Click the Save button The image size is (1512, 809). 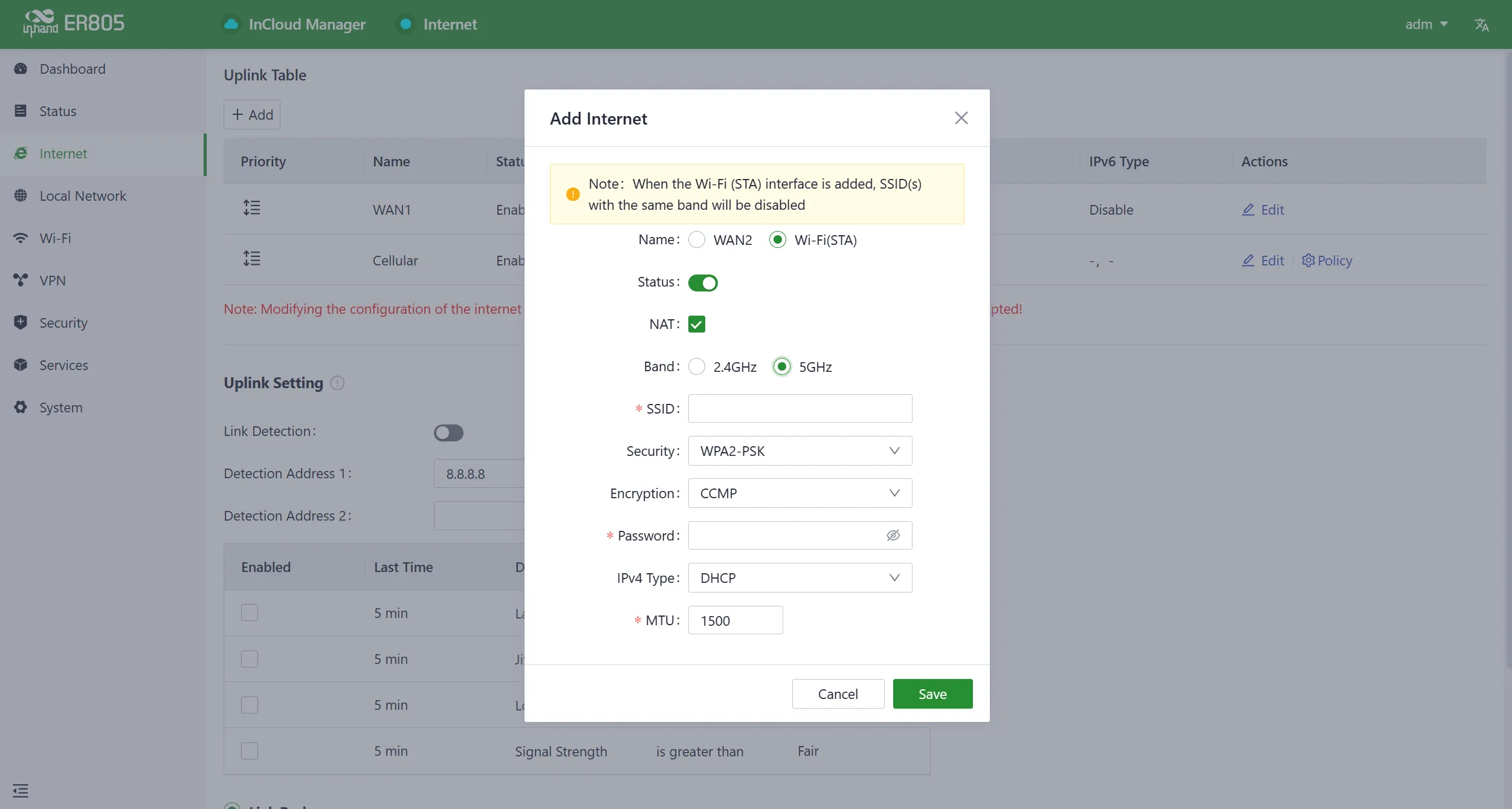tap(932, 694)
